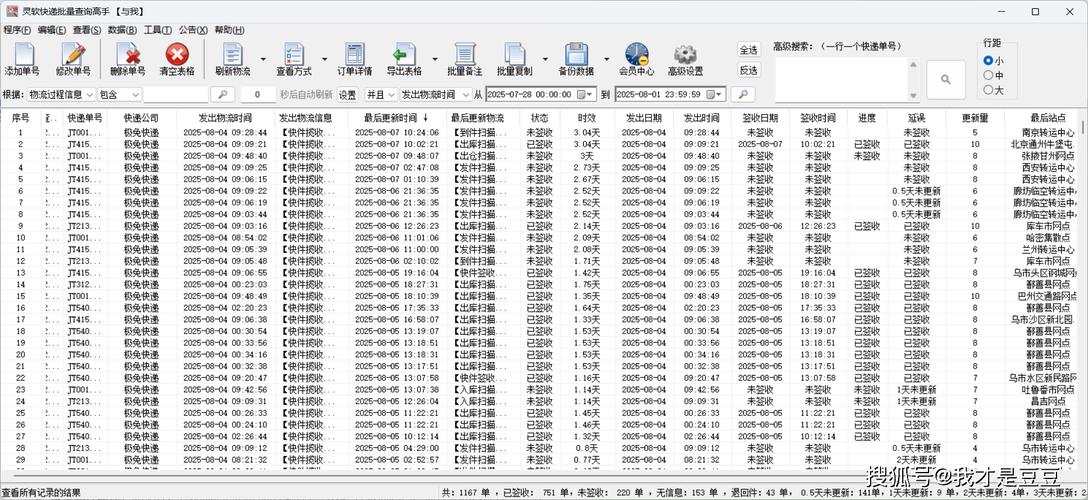Select the 1天未更新 cell in row 23
This screenshot has height=500, width=1088.
pyautogui.click(x=916, y=390)
